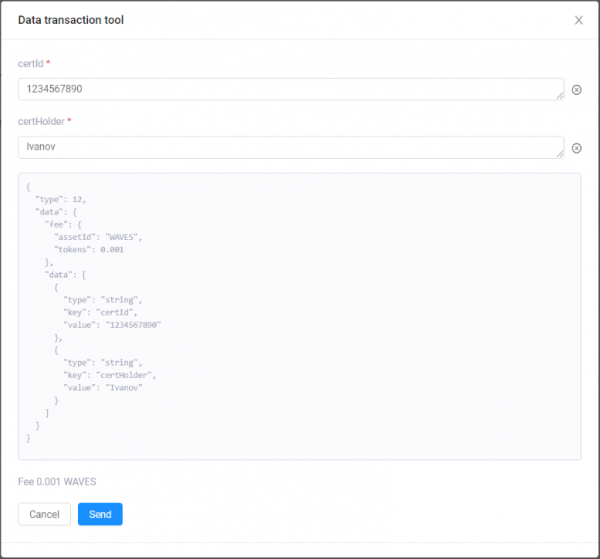Click the "tokens": 0.001 line in JSON
This screenshot has height=559, width=600.
click(x=96, y=249)
